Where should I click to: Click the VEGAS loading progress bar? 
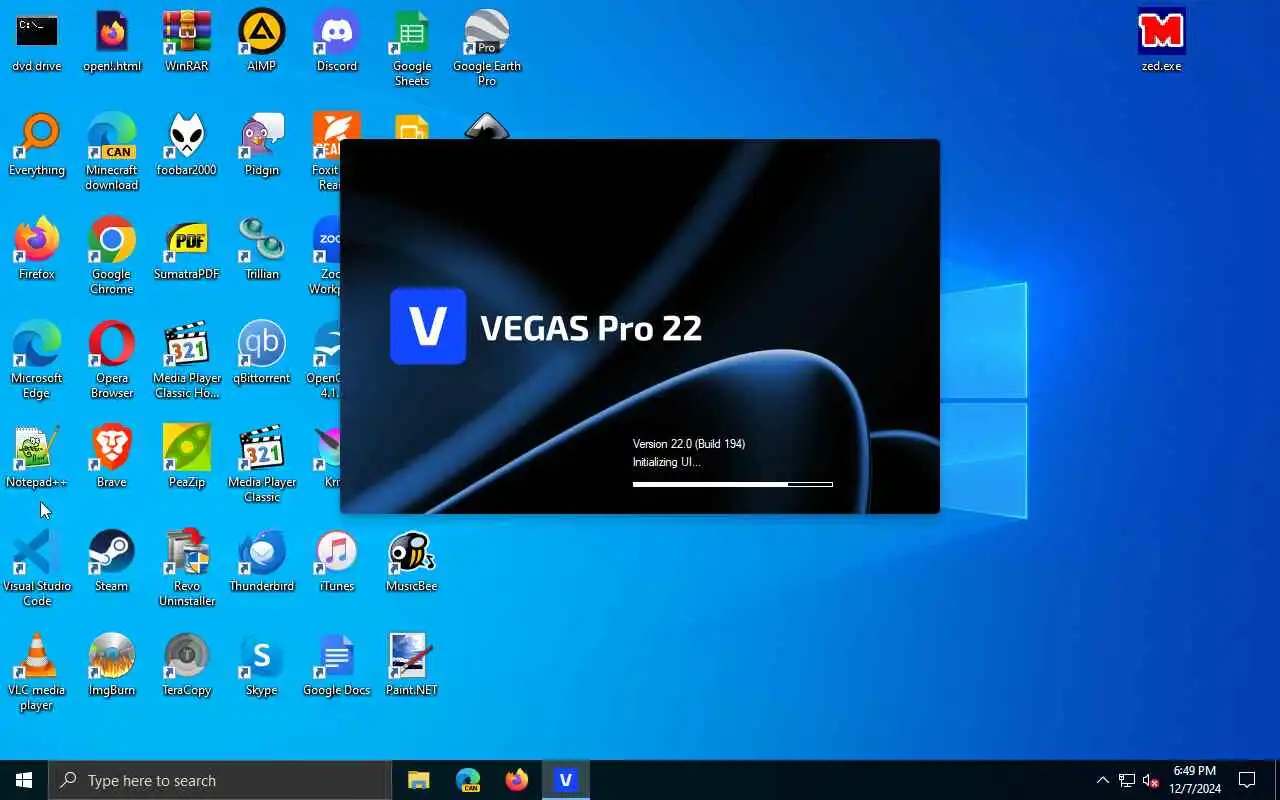[x=733, y=484]
